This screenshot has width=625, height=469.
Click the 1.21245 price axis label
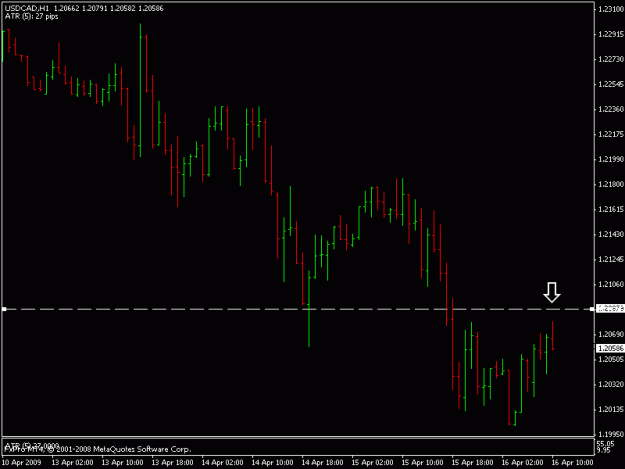pyautogui.click(x=611, y=259)
